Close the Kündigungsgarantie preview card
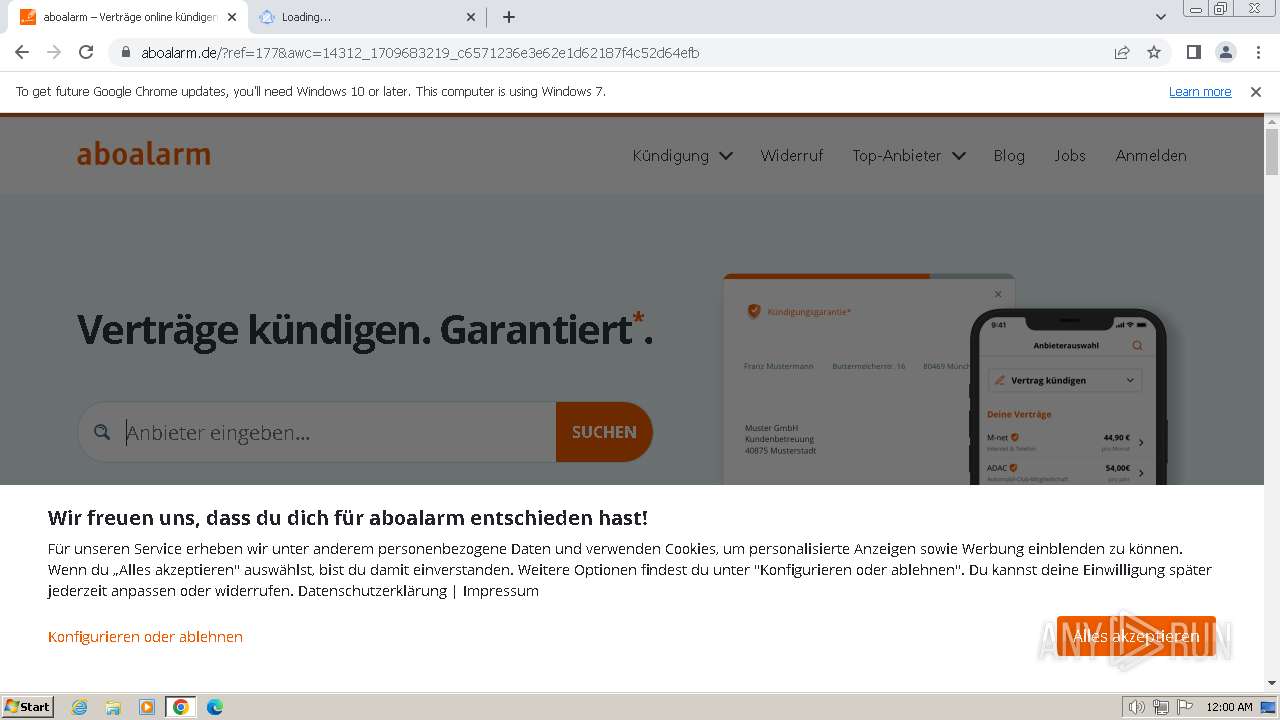Viewport: 1280px width, 720px height. pyautogui.click(x=997, y=294)
